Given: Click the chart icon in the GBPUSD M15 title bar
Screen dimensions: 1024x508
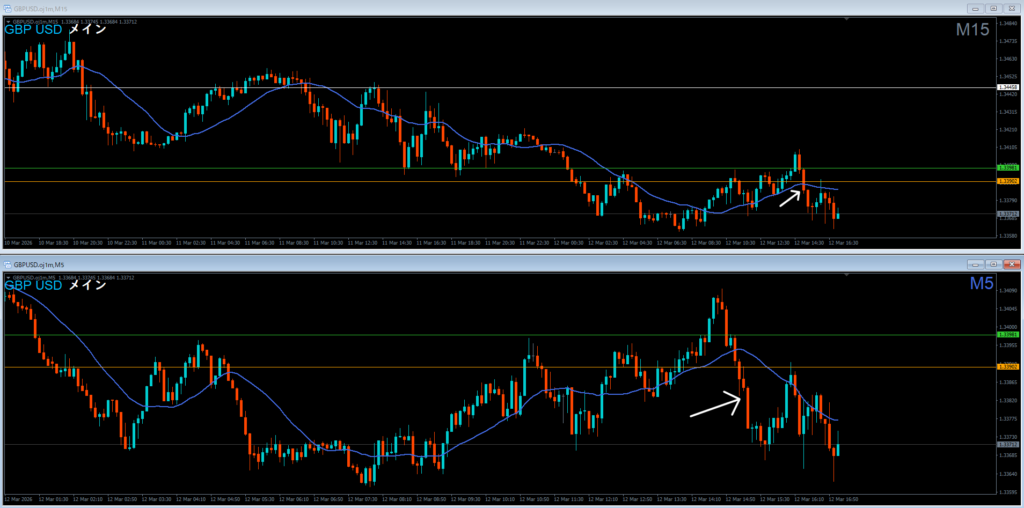Looking at the screenshot, I should [8, 8].
